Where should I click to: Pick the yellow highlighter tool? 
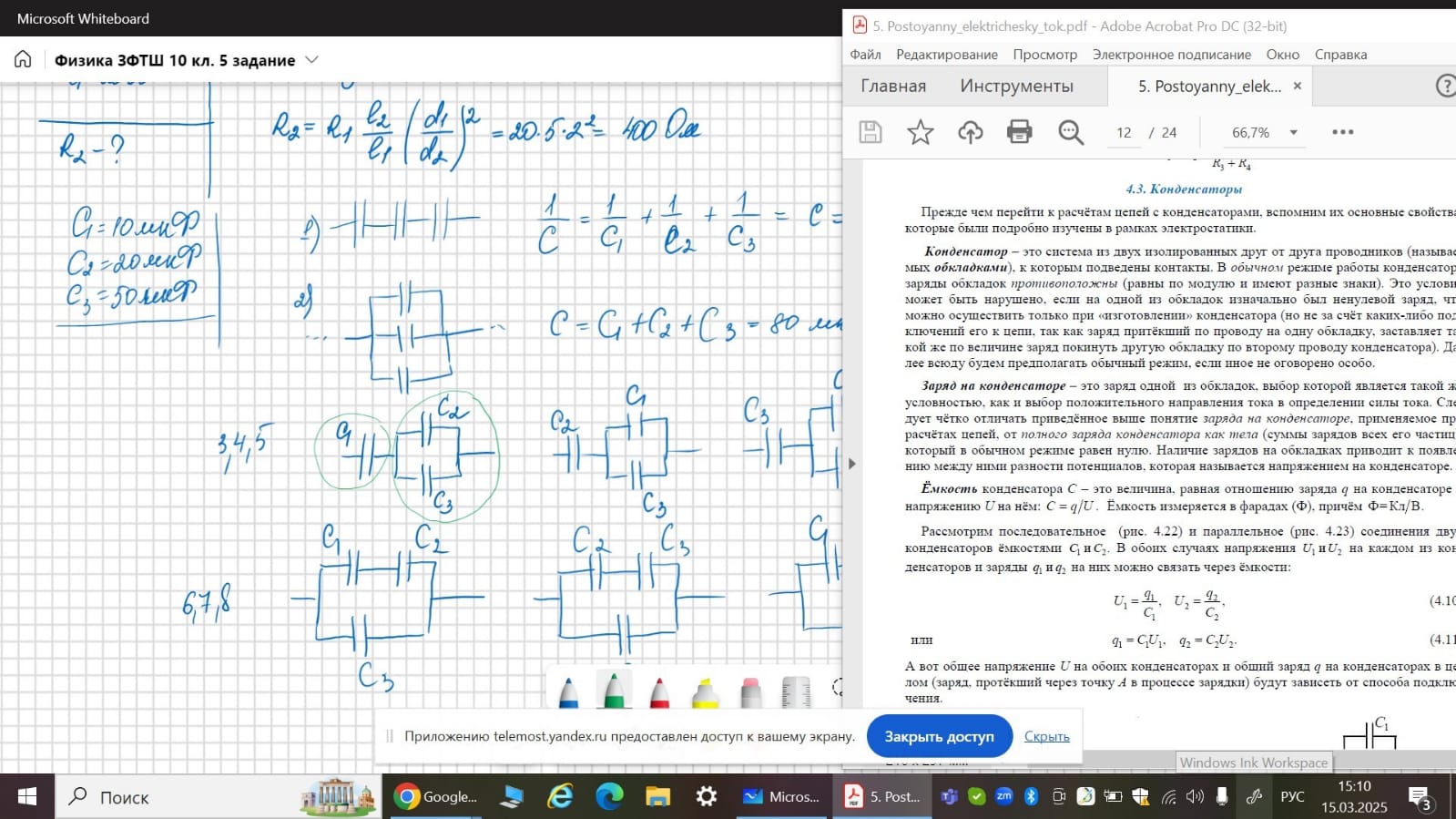point(705,693)
